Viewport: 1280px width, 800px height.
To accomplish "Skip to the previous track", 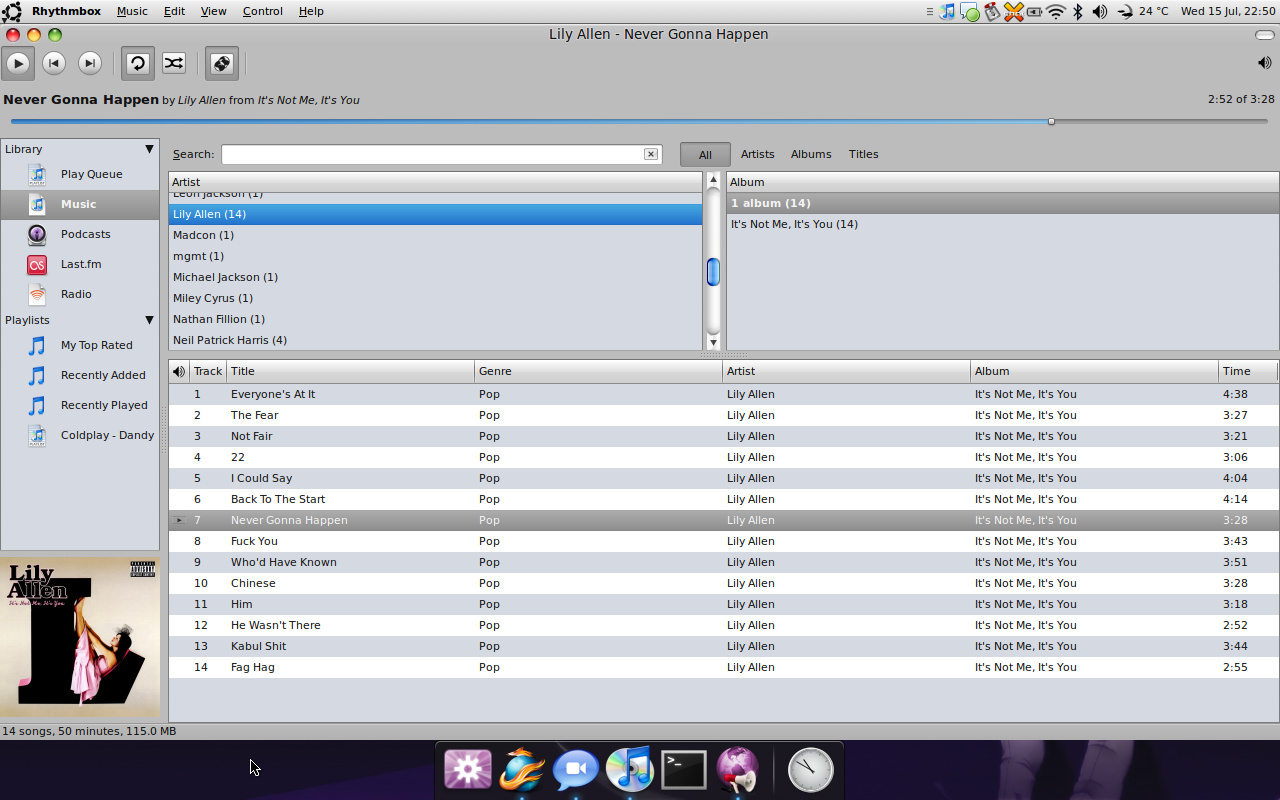I will pyautogui.click(x=54, y=63).
